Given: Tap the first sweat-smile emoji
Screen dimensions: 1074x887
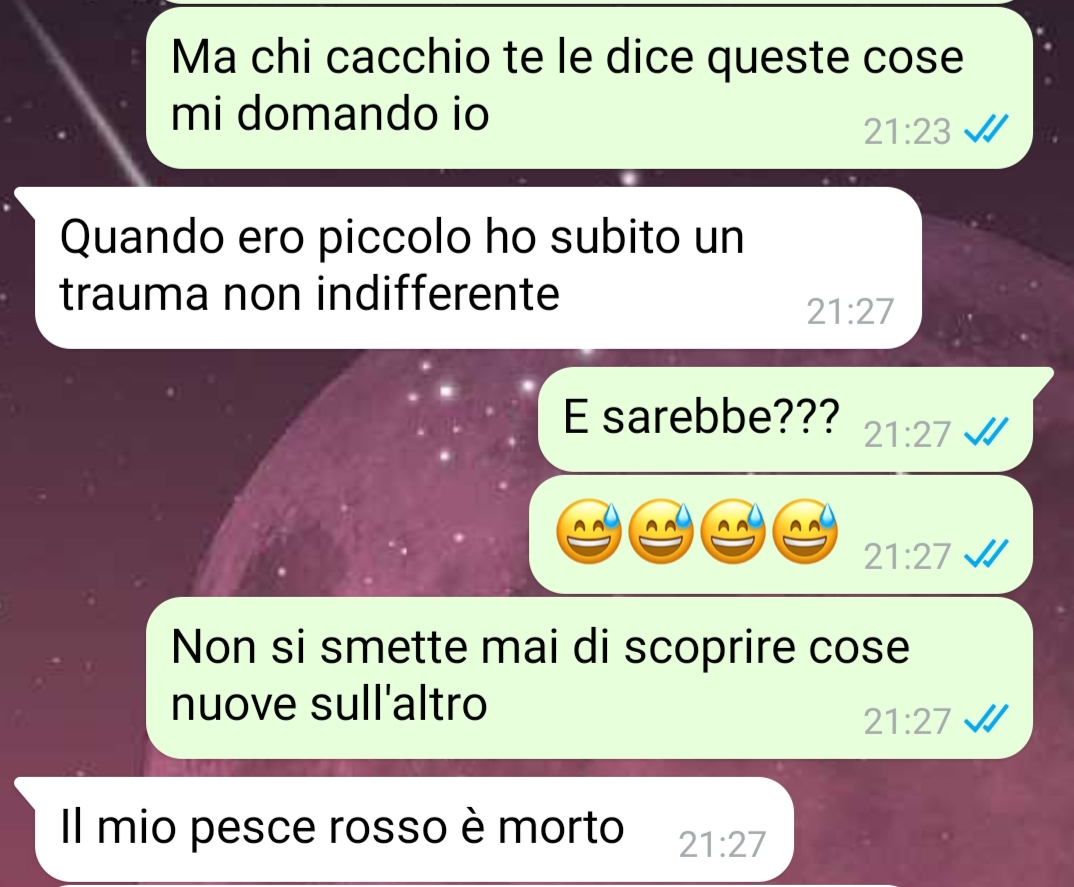Looking at the screenshot, I should [588, 534].
